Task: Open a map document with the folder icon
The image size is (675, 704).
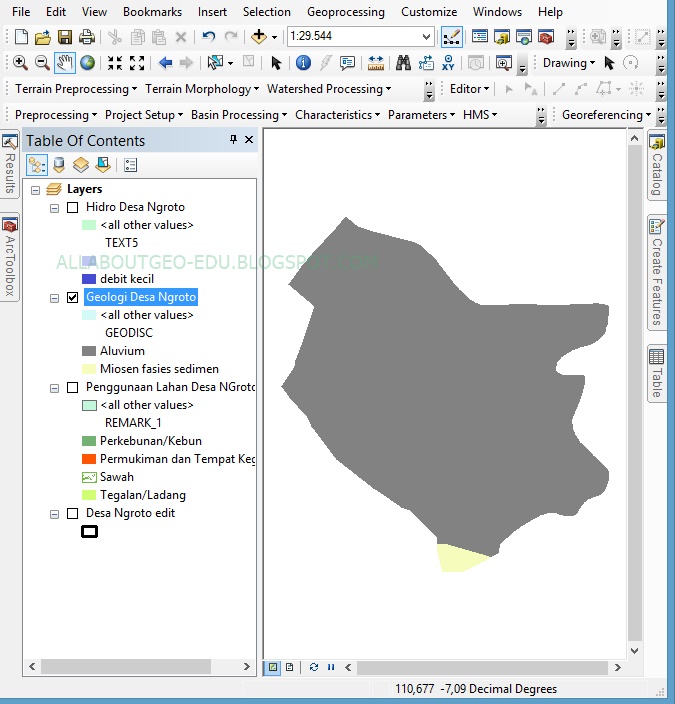Action: click(x=43, y=37)
